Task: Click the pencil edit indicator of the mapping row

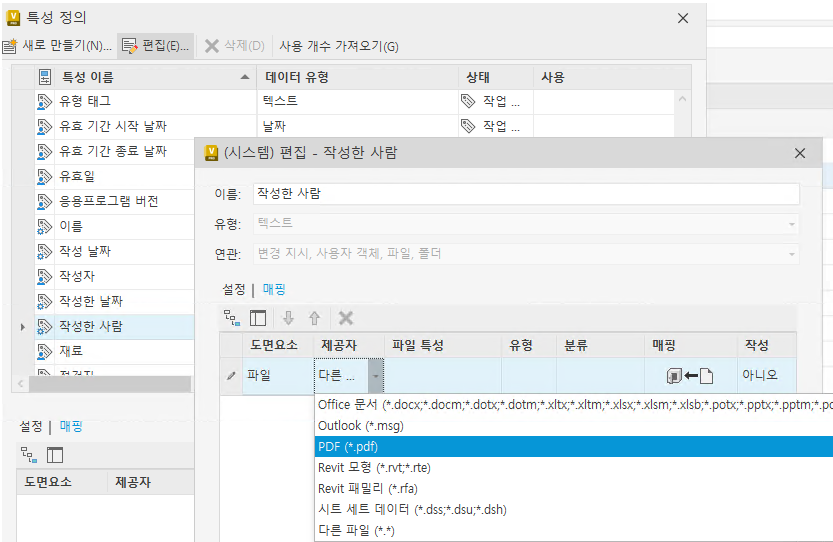Action: tap(231, 376)
